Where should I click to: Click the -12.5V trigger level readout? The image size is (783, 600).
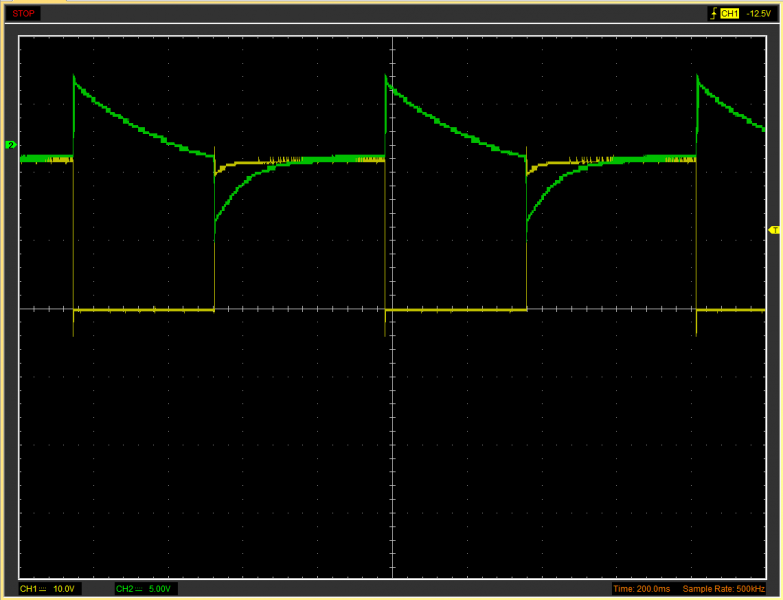761,13
